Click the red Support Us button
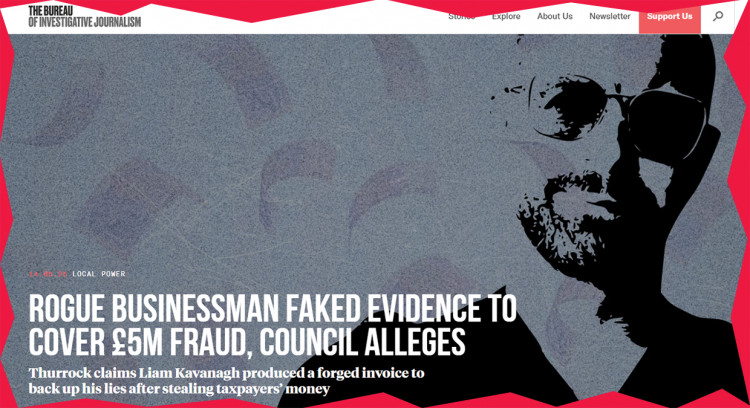This screenshot has width=750, height=408. [x=670, y=16]
